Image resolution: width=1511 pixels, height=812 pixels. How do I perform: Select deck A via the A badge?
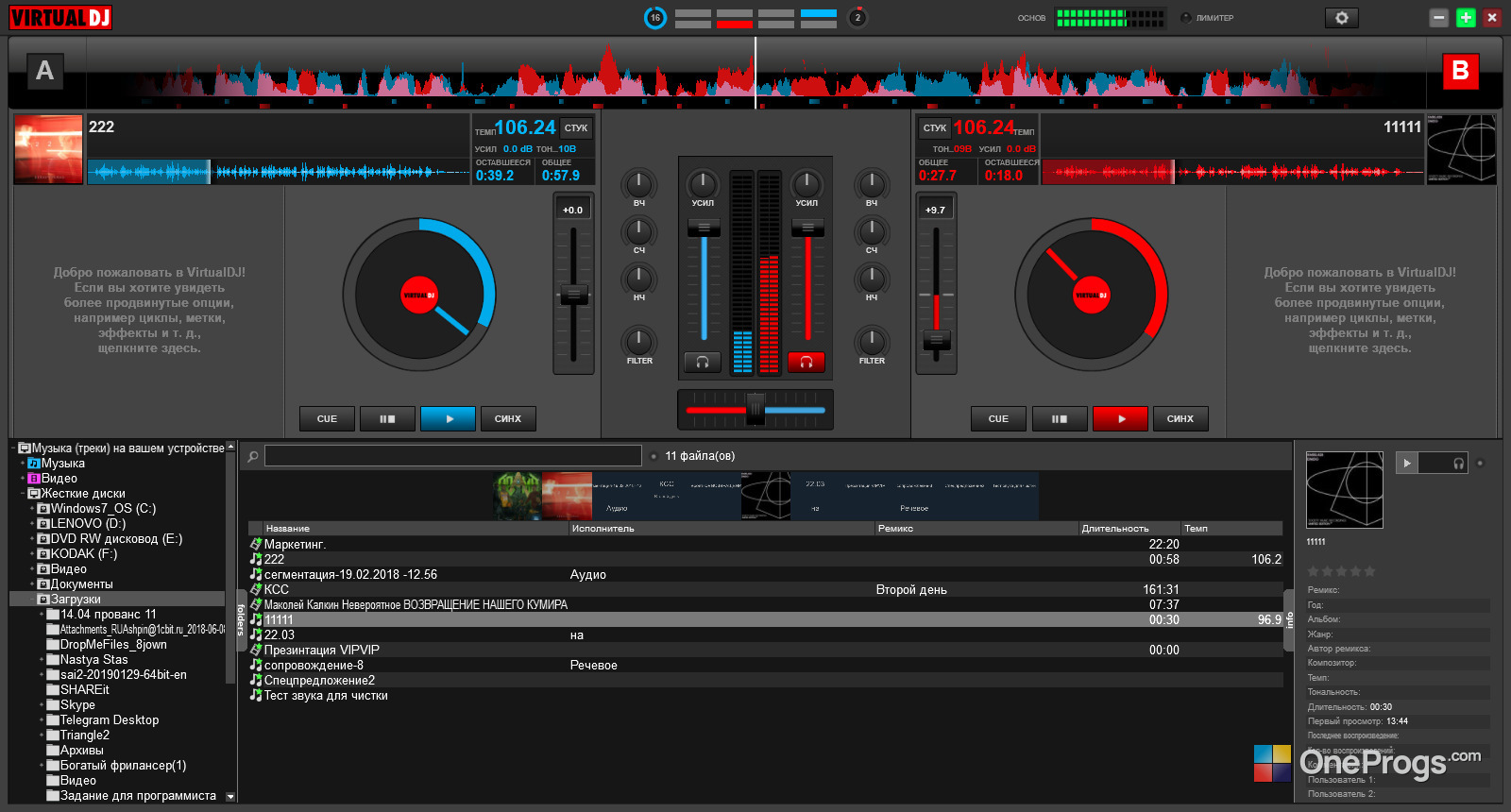click(x=44, y=71)
